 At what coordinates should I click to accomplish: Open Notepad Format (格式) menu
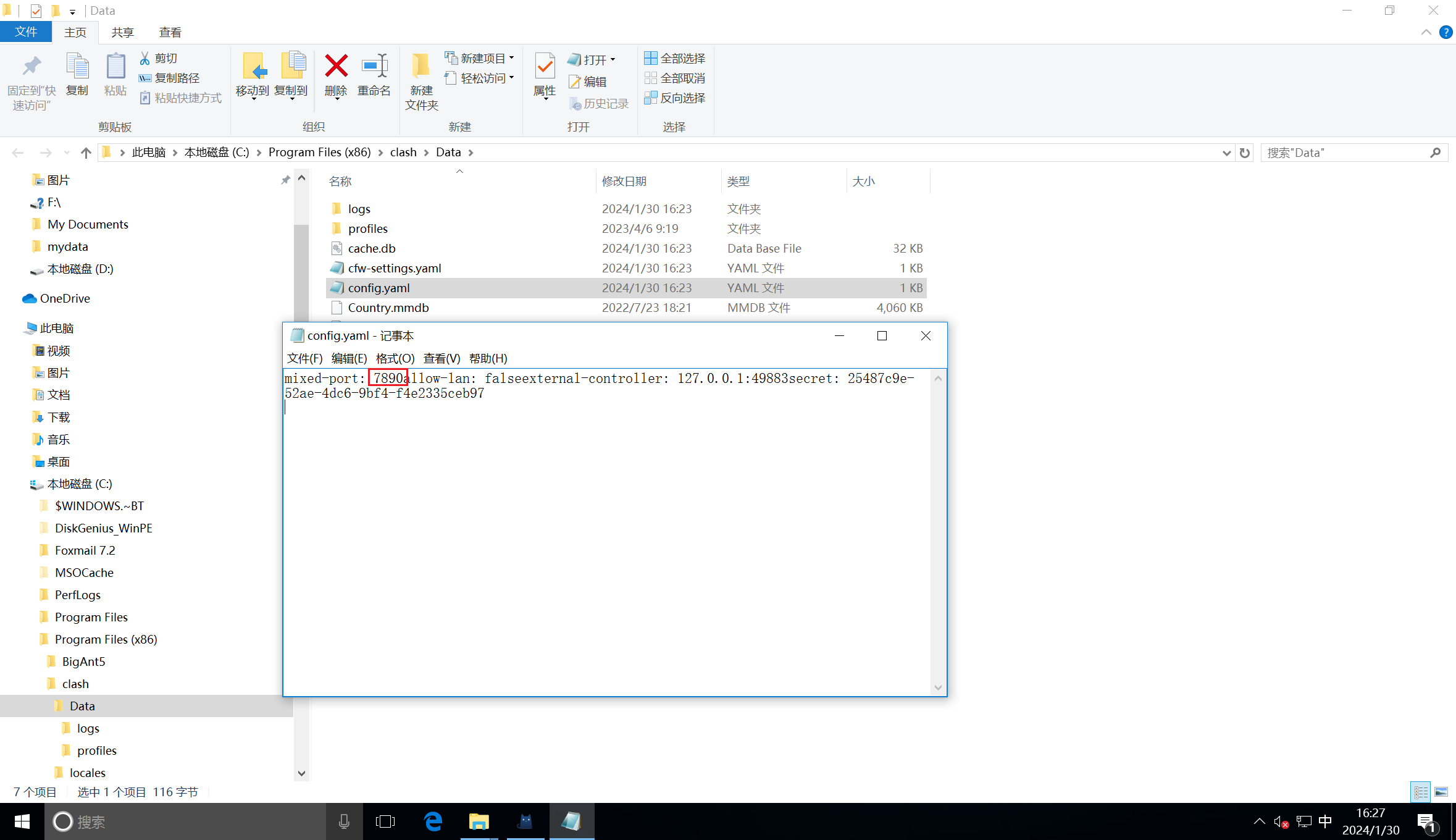(x=395, y=358)
